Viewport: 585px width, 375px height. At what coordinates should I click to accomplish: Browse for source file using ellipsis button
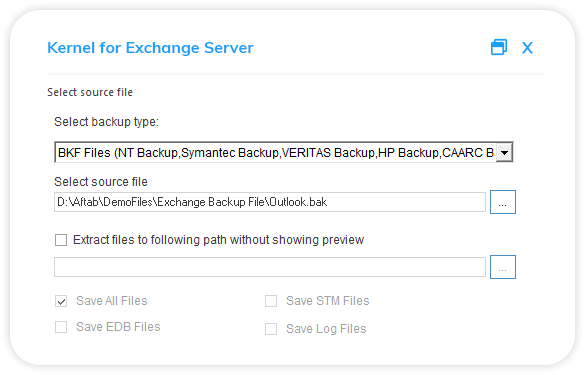pyautogui.click(x=503, y=202)
